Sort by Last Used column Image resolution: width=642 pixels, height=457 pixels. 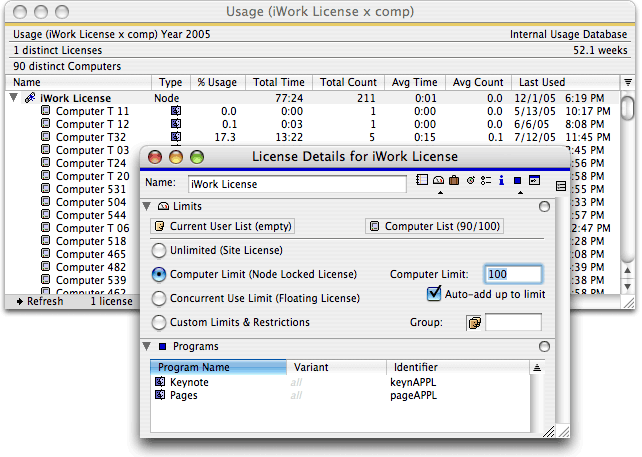[x=565, y=82]
